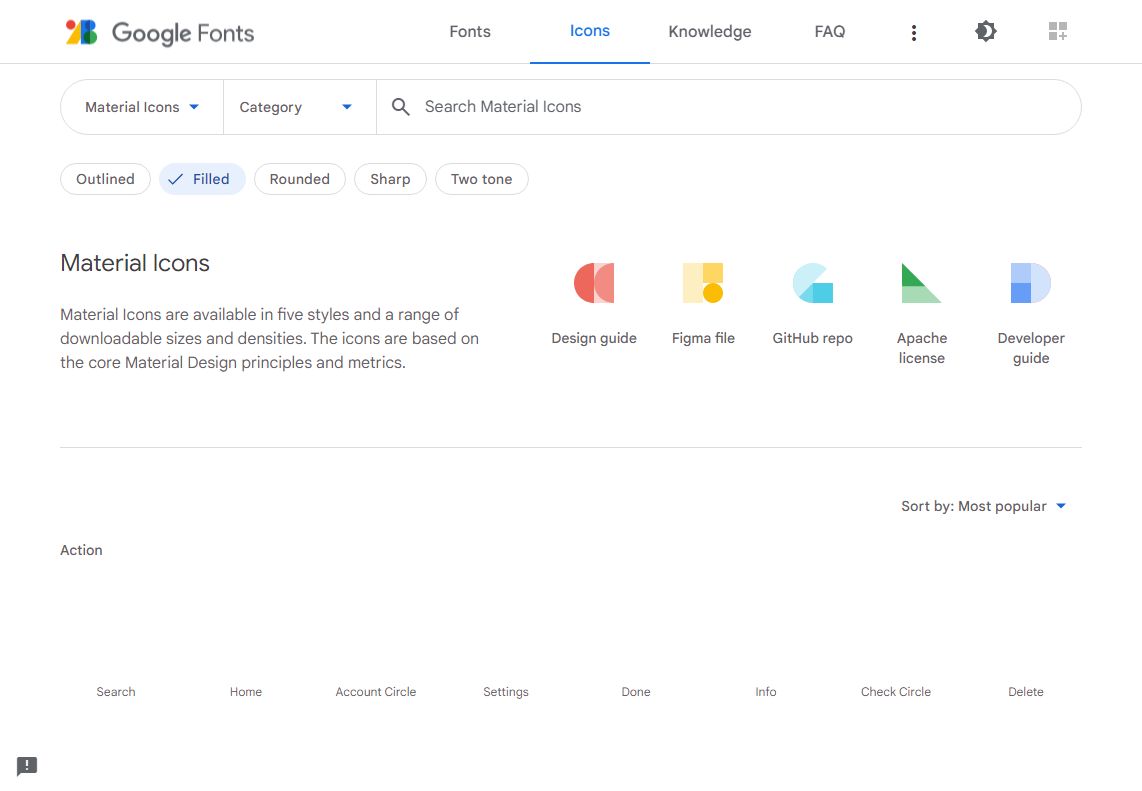The image size is (1142, 791).
Task: Focus the Search Material Icons field
Action: coord(728,107)
